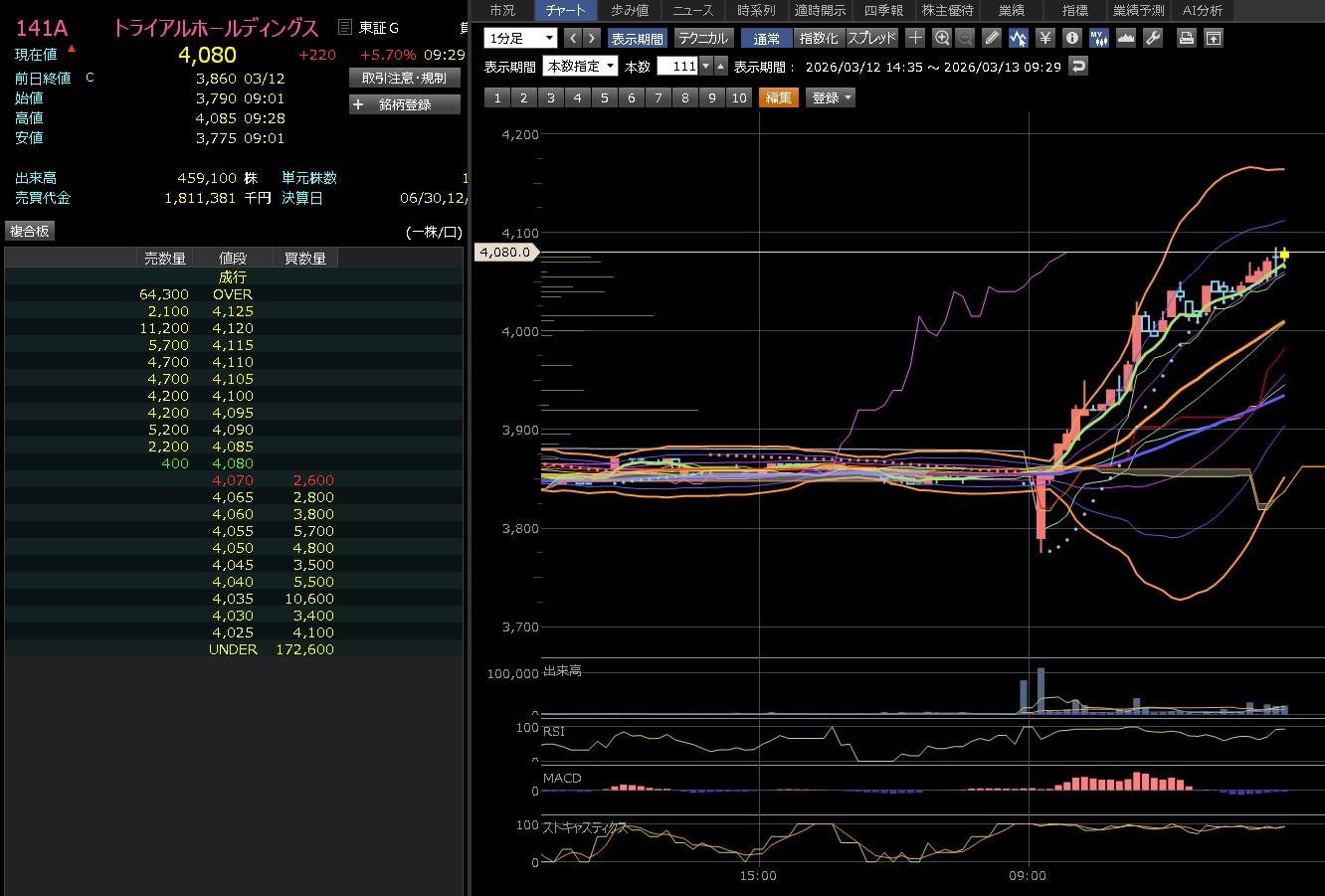Click the crosshair cursor icon in chart toolbar

916,38
